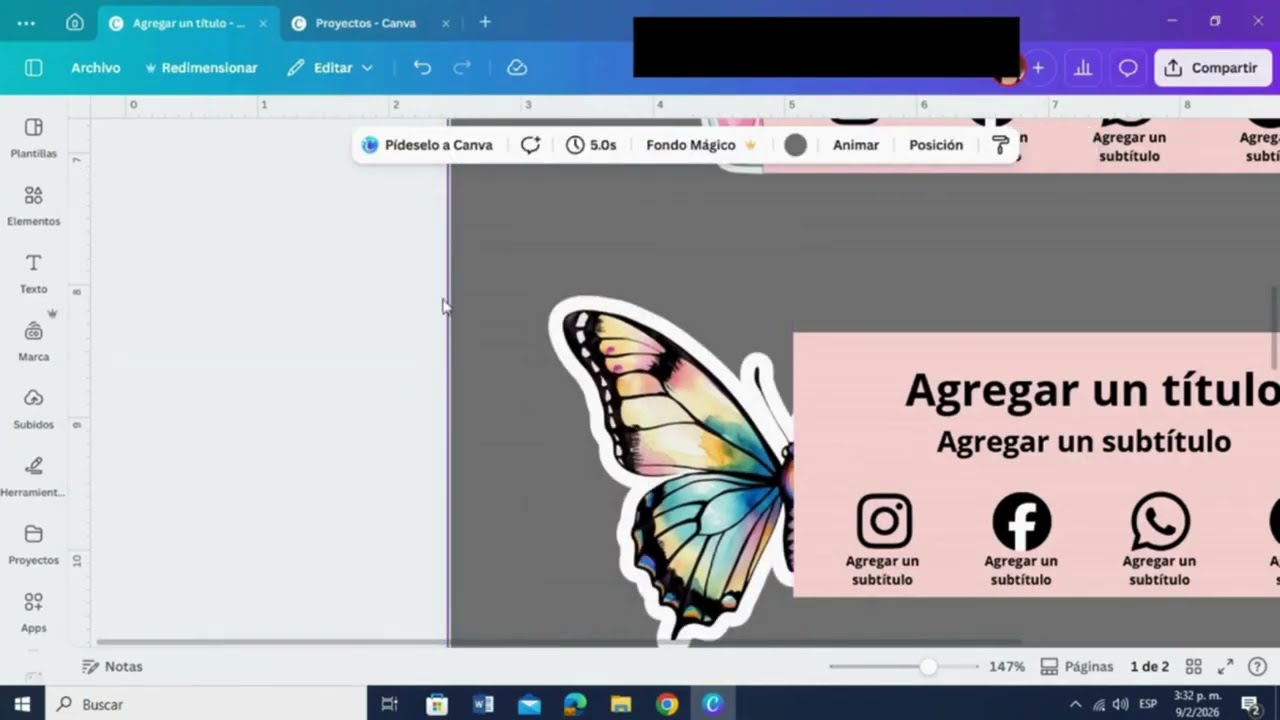
Task: Select the Agregar un título heading
Action: pyautogui.click(x=1091, y=390)
